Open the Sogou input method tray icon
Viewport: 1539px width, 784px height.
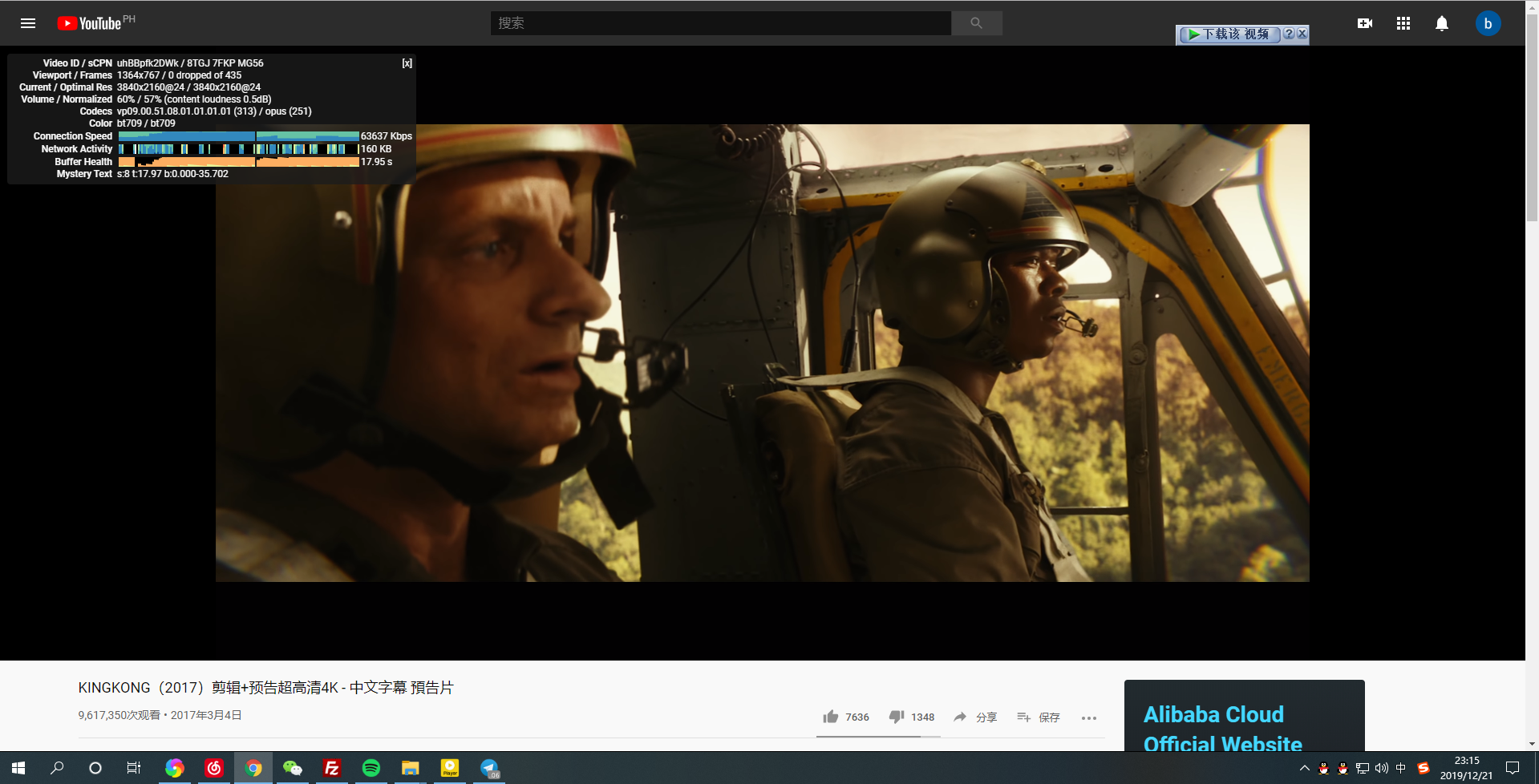click(x=1424, y=768)
